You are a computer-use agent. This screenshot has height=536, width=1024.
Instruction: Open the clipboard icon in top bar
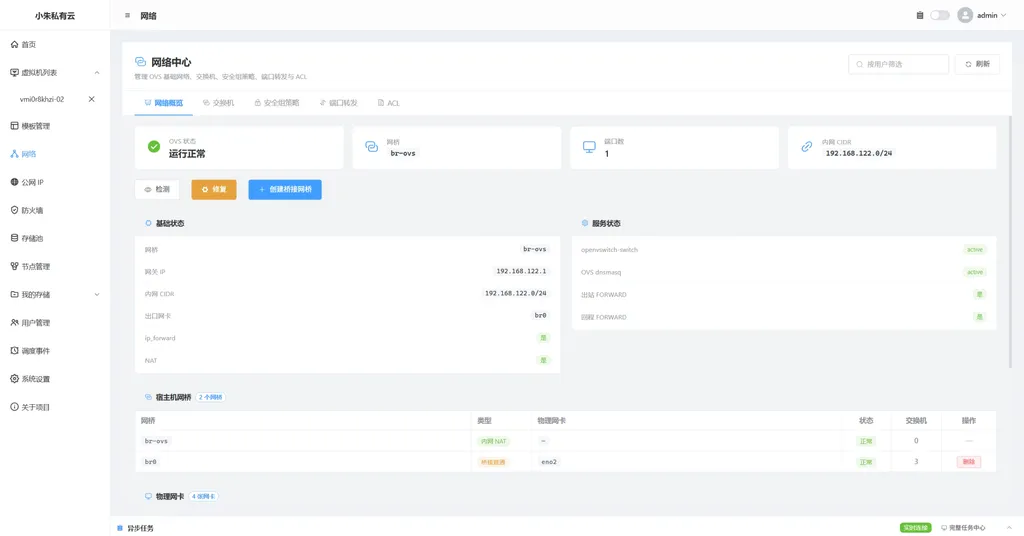coord(920,15)
